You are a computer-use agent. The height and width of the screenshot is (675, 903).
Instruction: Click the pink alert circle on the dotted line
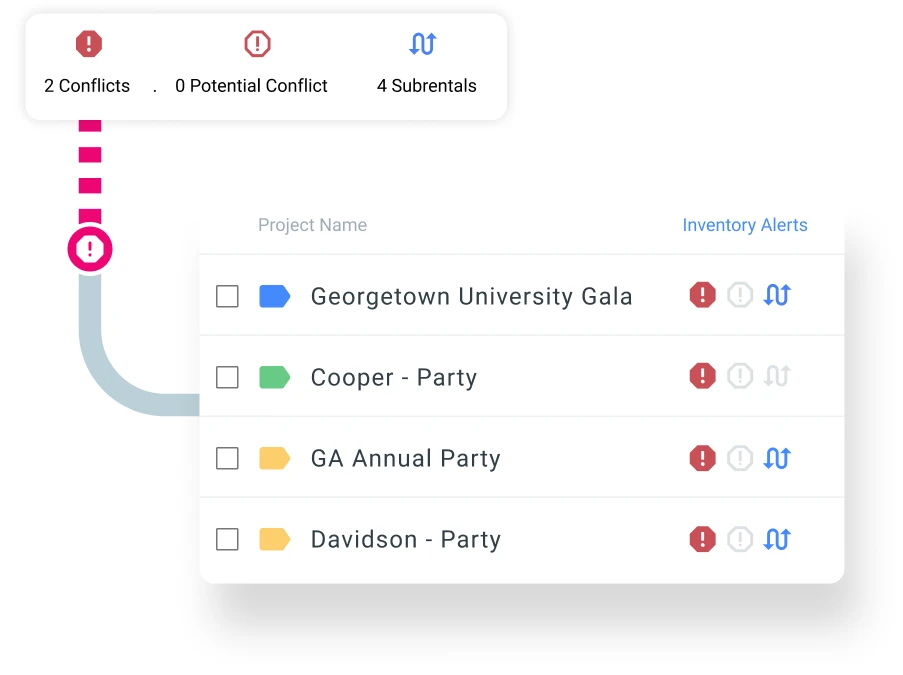90,249
